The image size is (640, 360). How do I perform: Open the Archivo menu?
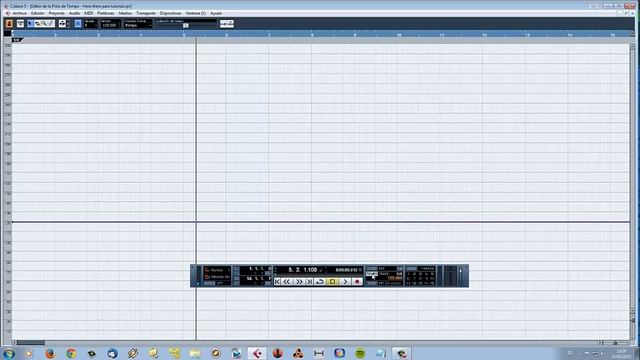pos(19,13)
